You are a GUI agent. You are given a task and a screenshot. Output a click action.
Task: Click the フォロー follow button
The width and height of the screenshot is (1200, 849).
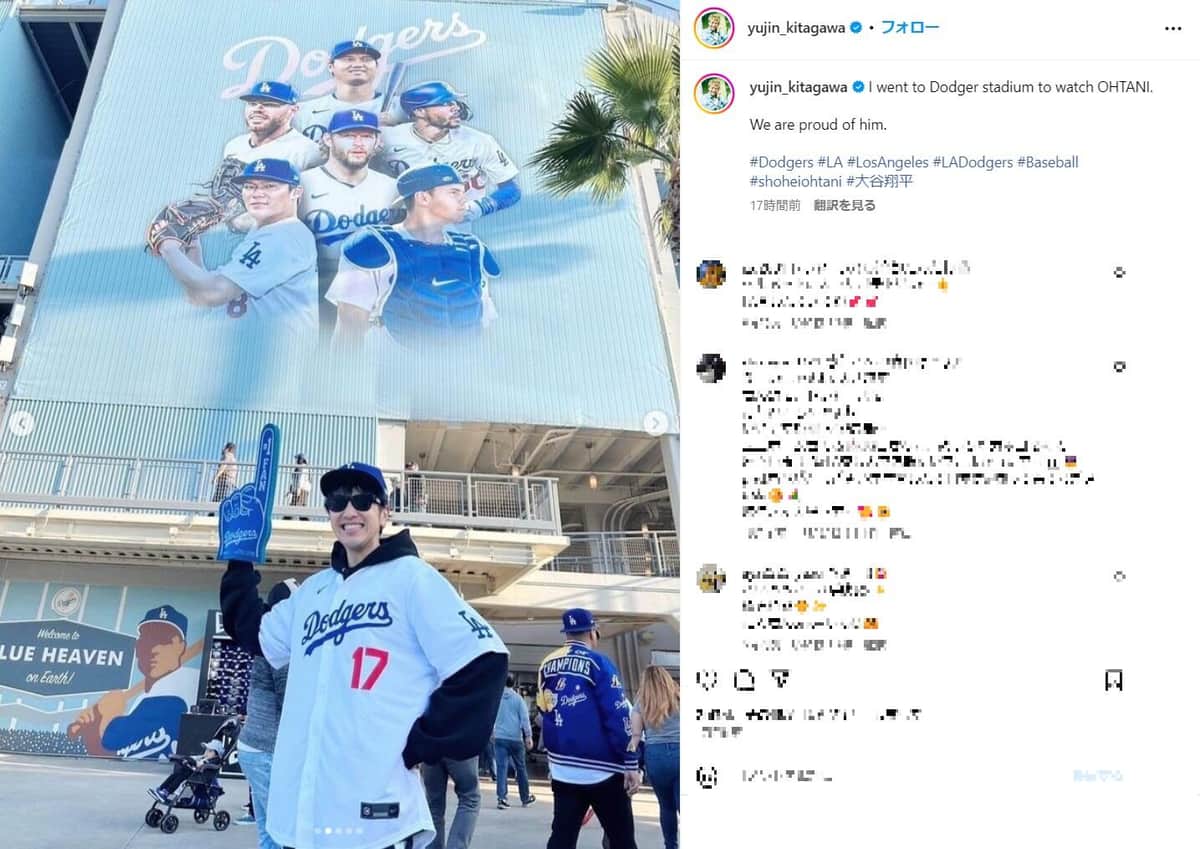(x=909, y=28)
